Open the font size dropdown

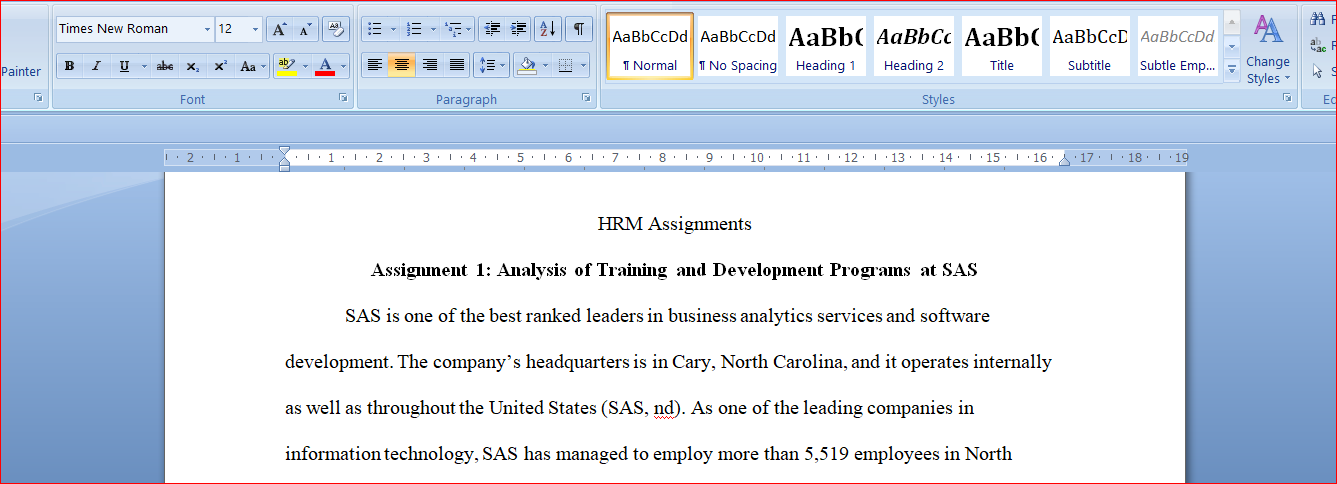pos(256,29)
